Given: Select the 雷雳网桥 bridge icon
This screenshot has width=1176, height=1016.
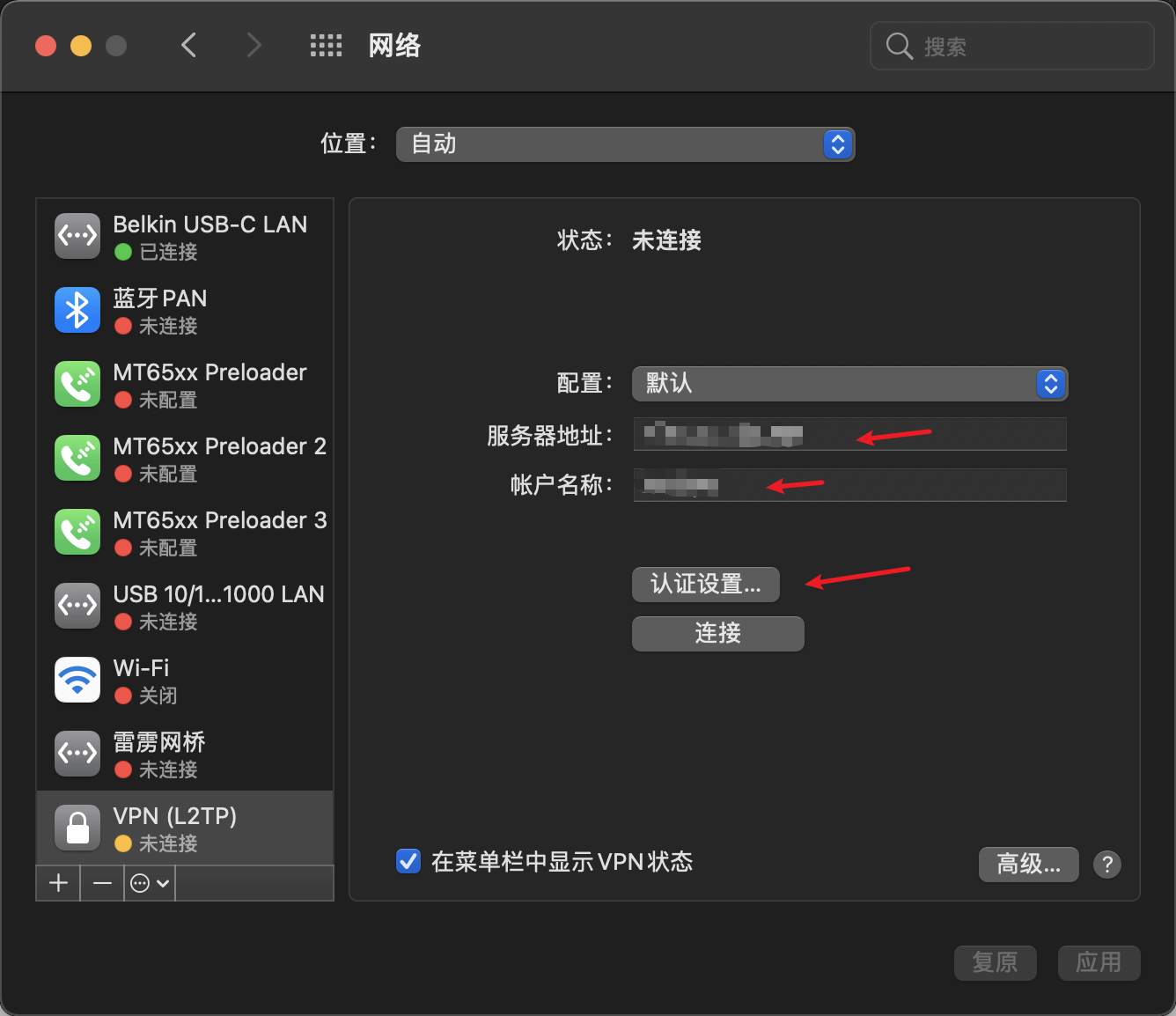Looking at the screenshot, I should point(77,754).
